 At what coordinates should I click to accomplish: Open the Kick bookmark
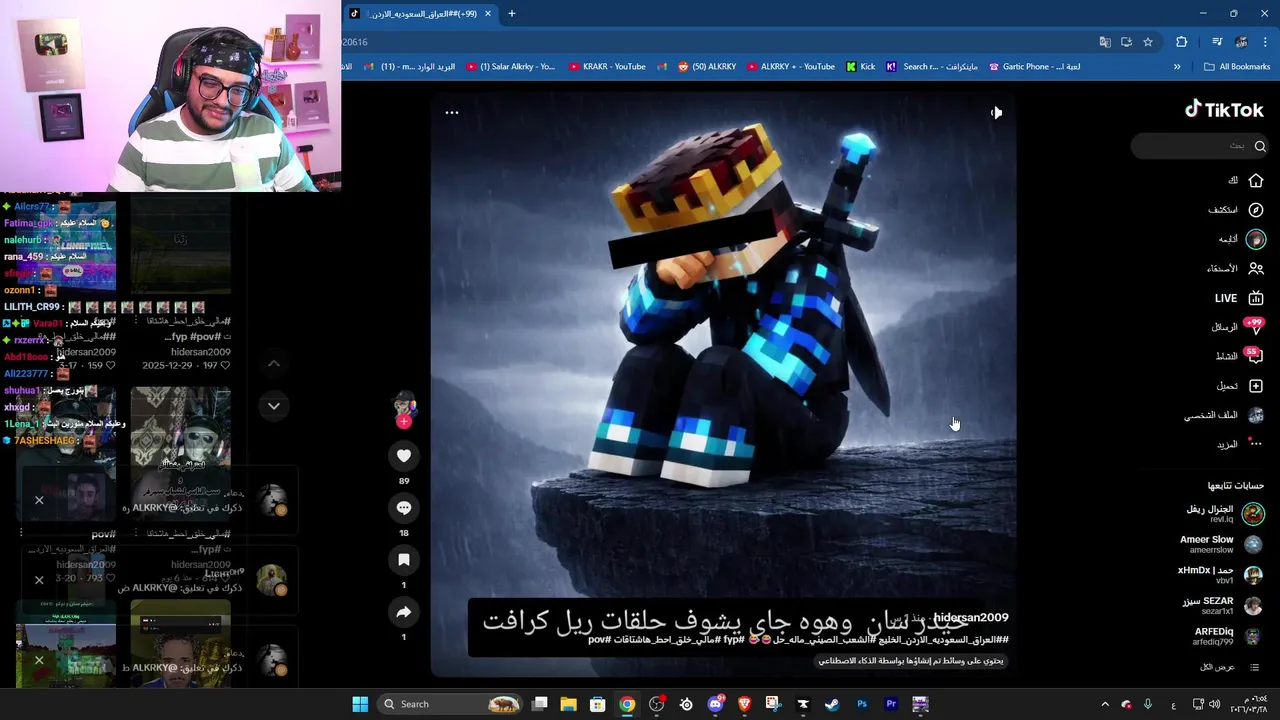tap(860, 67)
